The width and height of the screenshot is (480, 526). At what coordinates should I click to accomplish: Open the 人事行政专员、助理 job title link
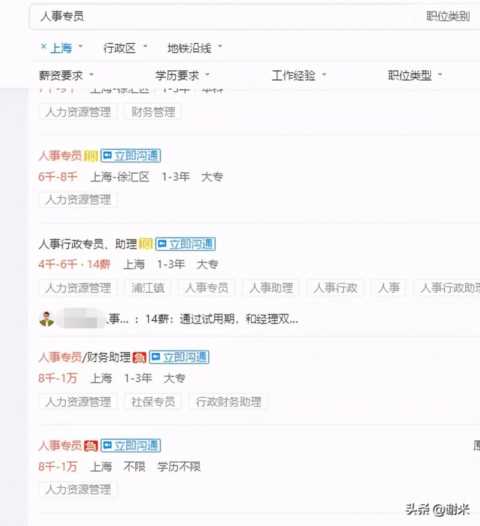88,244
